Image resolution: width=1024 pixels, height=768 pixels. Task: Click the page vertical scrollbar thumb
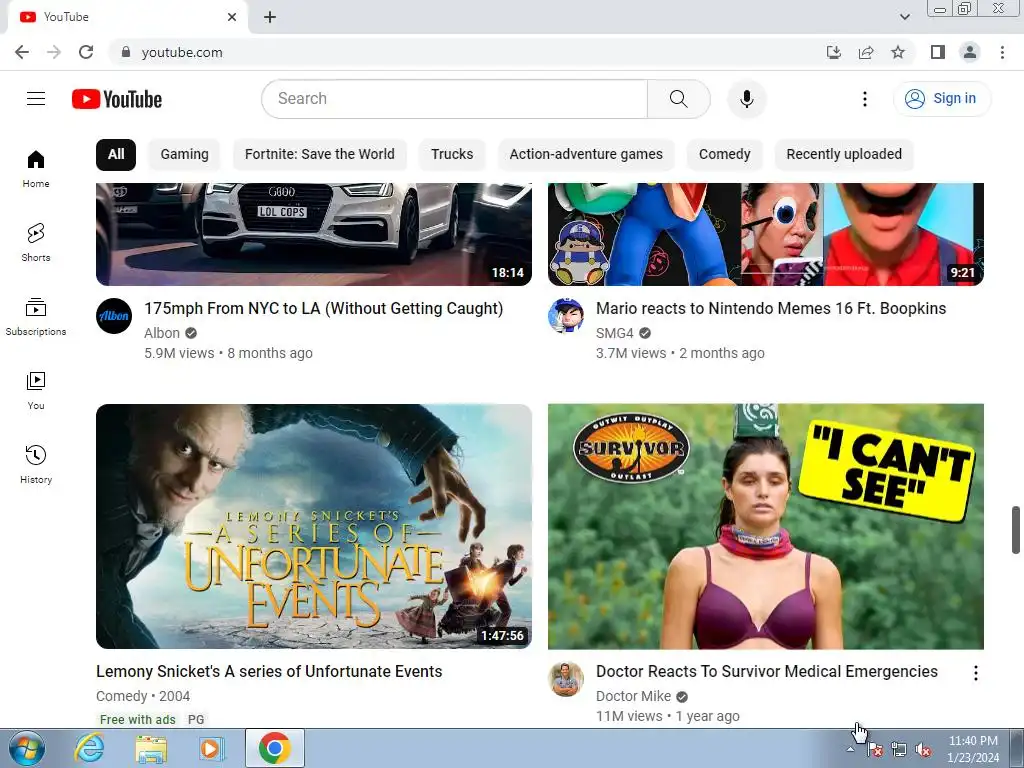[x=1016, y=530]
